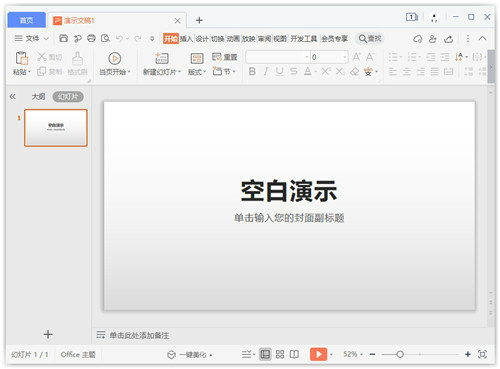Switch to the 设计 ribbon tab
The width and height of the screenshot is (500, 369).
pyautogui.click(x=202, y=39)
